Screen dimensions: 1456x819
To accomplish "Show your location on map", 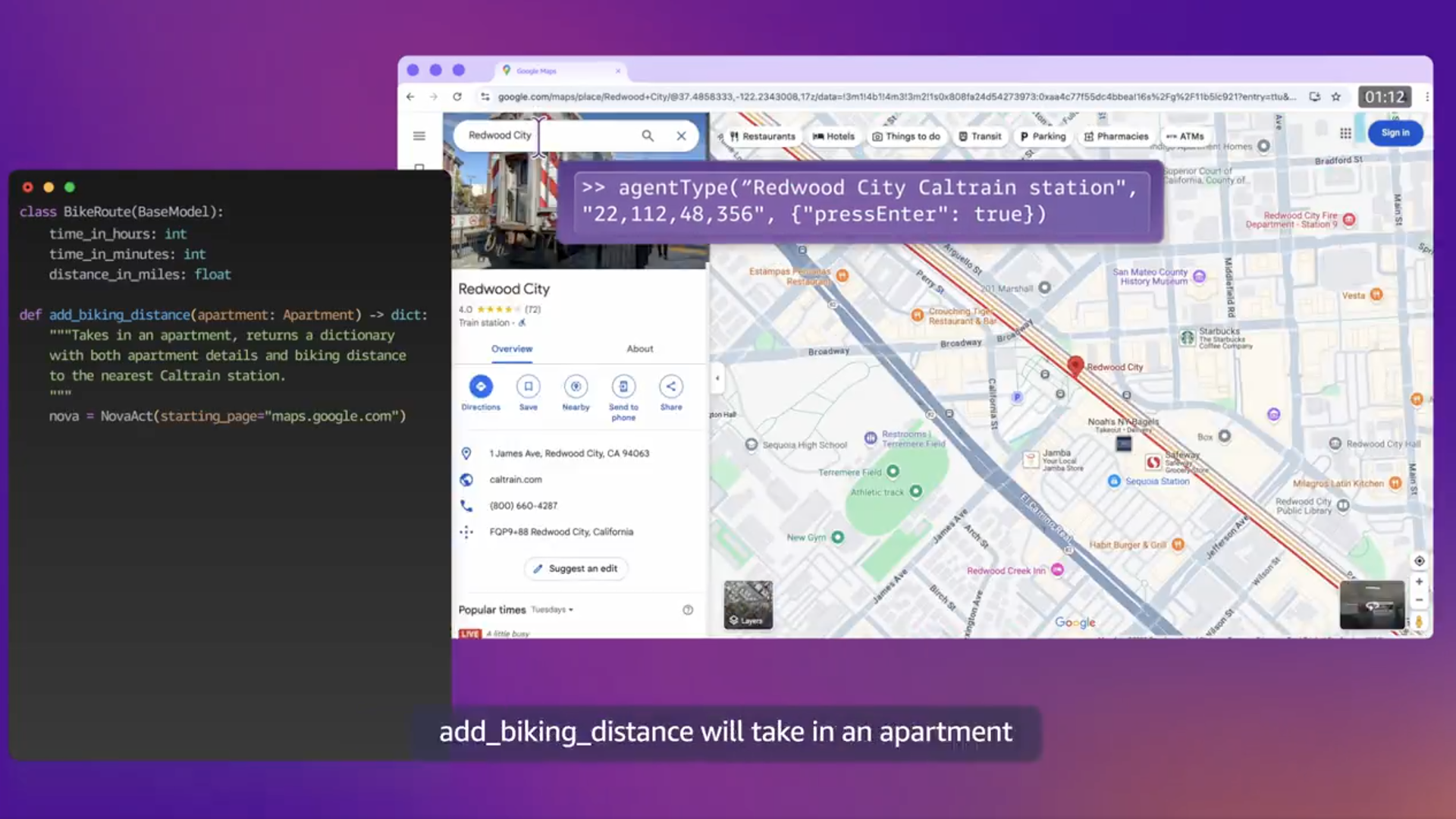I will [x=1419, y=561].
